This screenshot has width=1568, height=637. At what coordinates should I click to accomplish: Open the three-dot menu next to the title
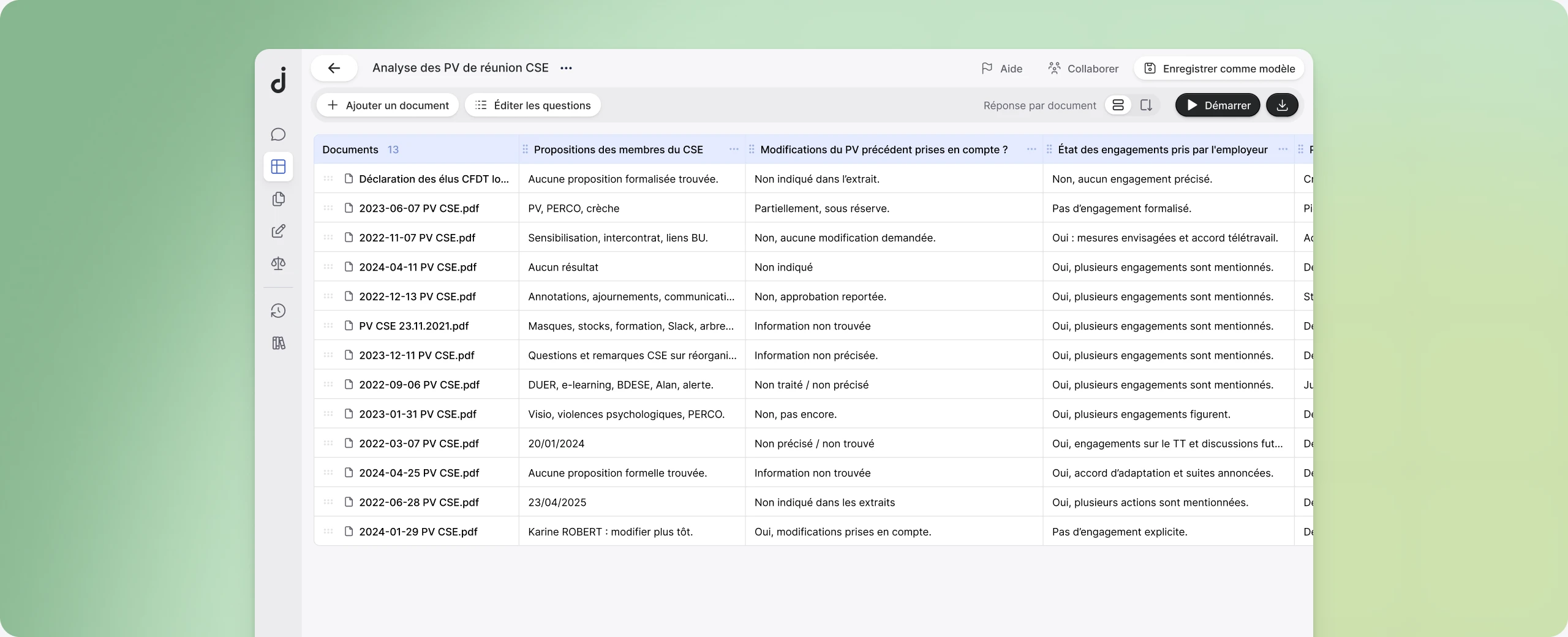(566, 68)
